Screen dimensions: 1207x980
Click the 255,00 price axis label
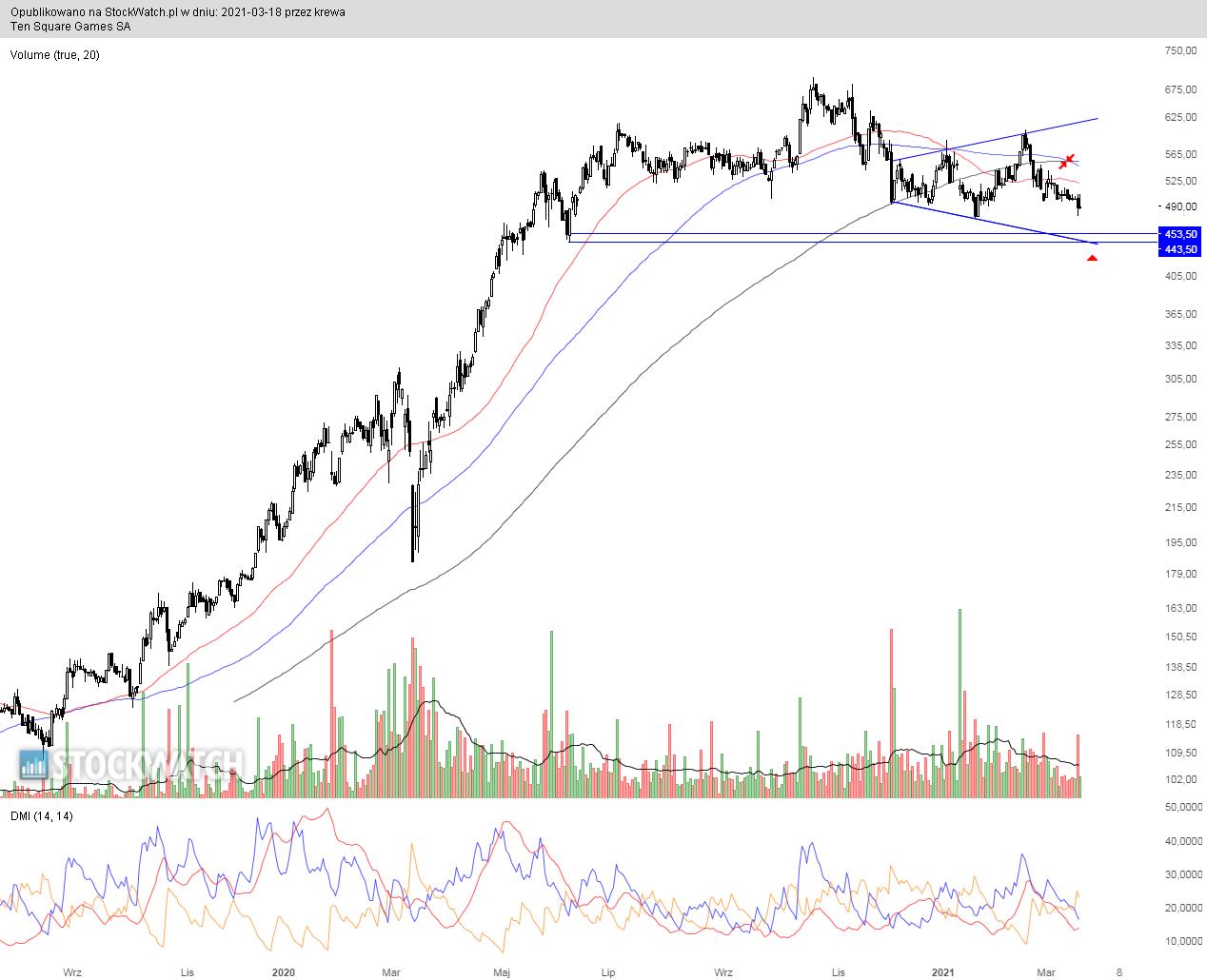(x=1180, y=444)
